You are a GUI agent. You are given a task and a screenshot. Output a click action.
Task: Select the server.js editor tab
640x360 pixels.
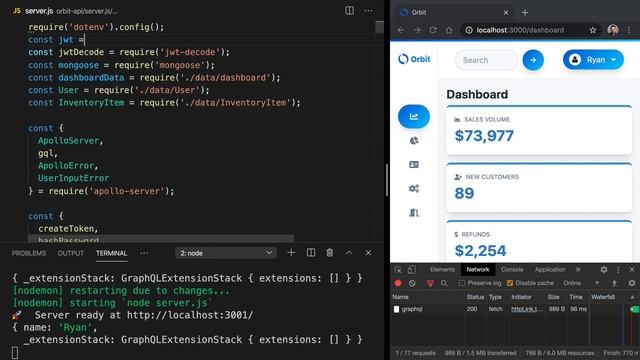65,11
